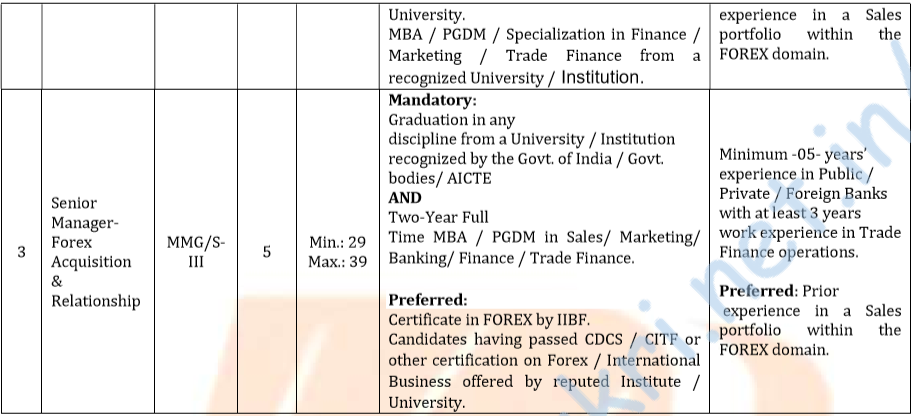Click the "MMG/S-III" grade cell

[x=196, y=252]
